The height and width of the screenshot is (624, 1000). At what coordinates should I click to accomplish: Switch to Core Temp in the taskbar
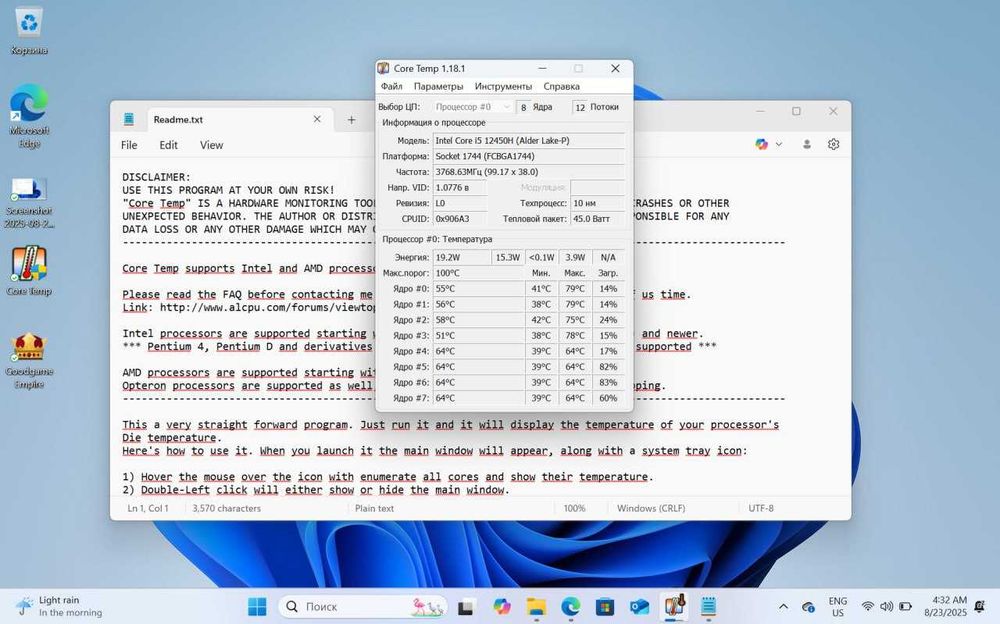click(x=674, y=606)
